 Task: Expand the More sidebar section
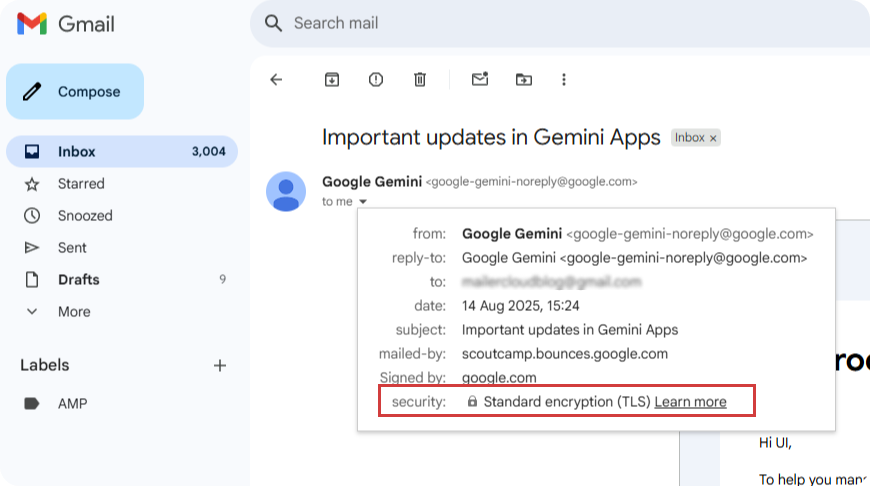pyautogui.click(x=122, y=312)
